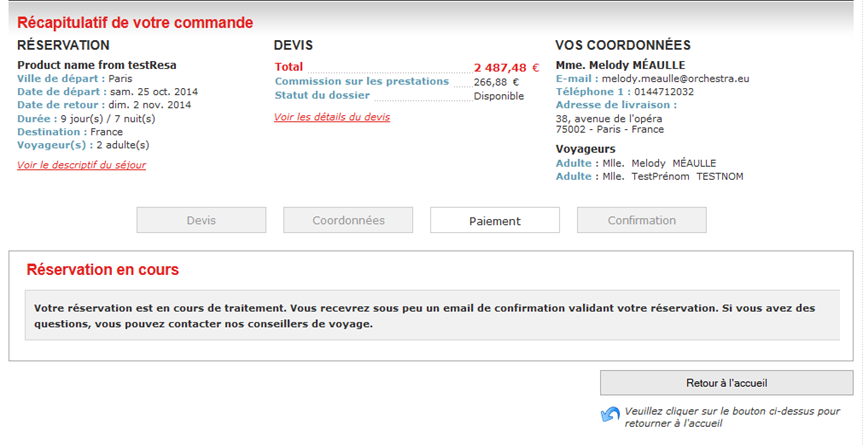Select the Devis step tab
863x446 pixels.
click(201, 220)
